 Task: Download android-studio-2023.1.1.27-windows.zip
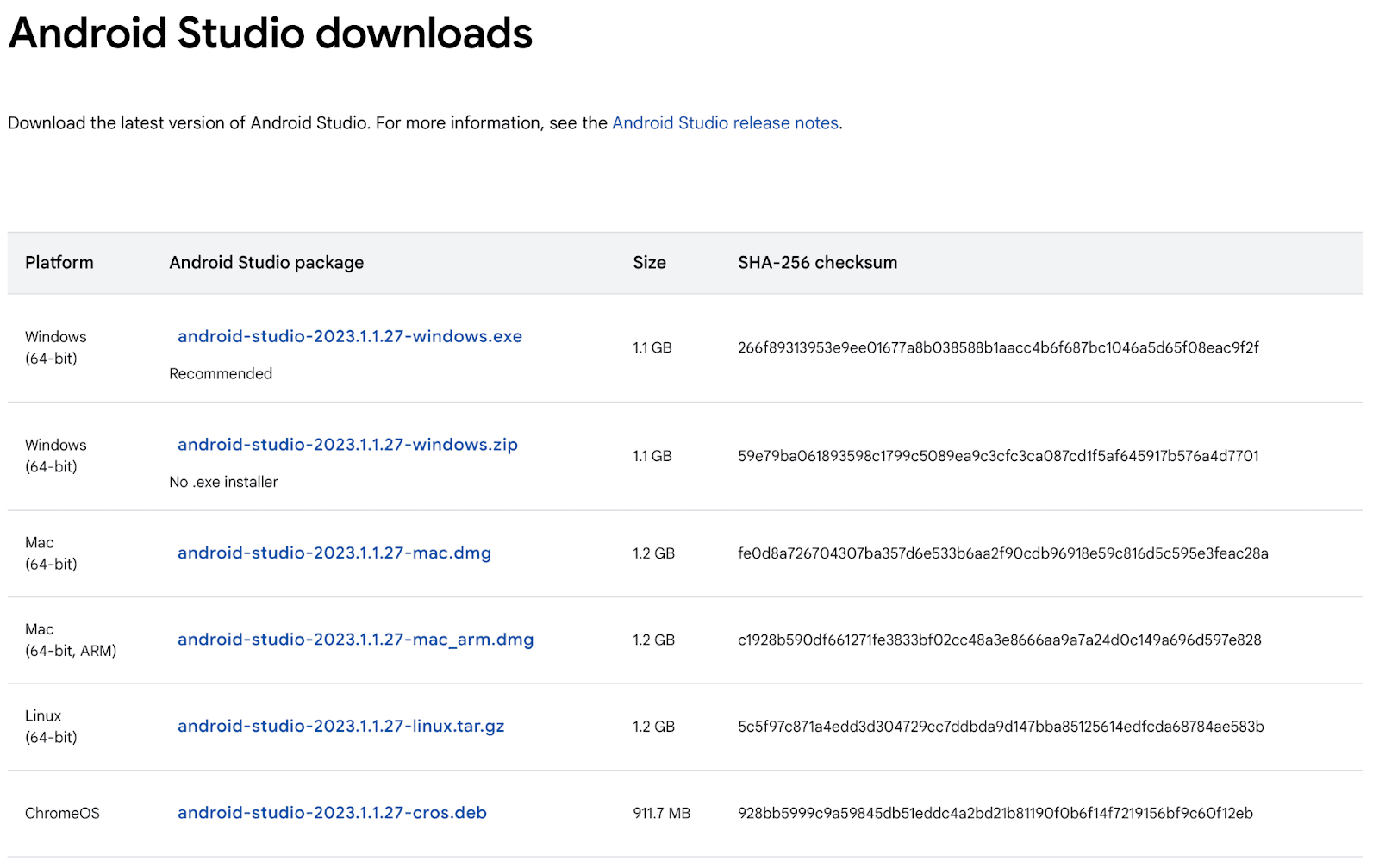[347, 445]
